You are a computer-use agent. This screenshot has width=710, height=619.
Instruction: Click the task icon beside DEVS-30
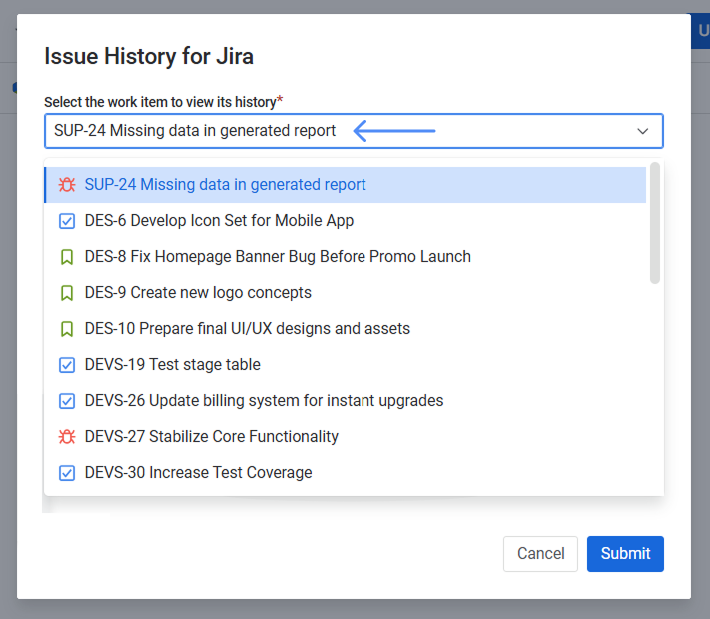pyautogui.click(x=67, y=473)
